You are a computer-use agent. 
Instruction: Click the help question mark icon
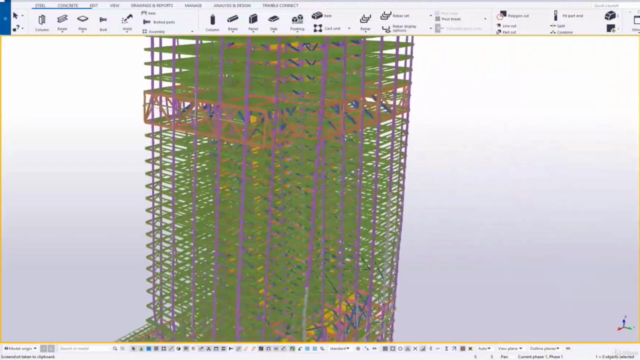click(x=16, y=28)
